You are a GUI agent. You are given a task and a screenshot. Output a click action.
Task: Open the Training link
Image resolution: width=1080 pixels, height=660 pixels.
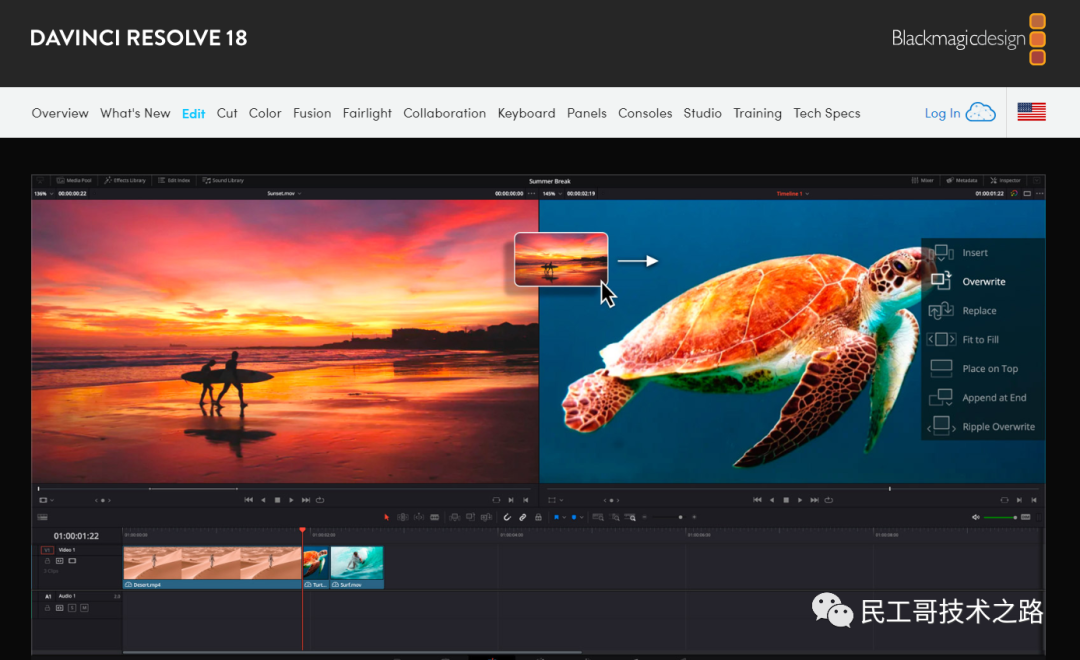coord(757,113)
